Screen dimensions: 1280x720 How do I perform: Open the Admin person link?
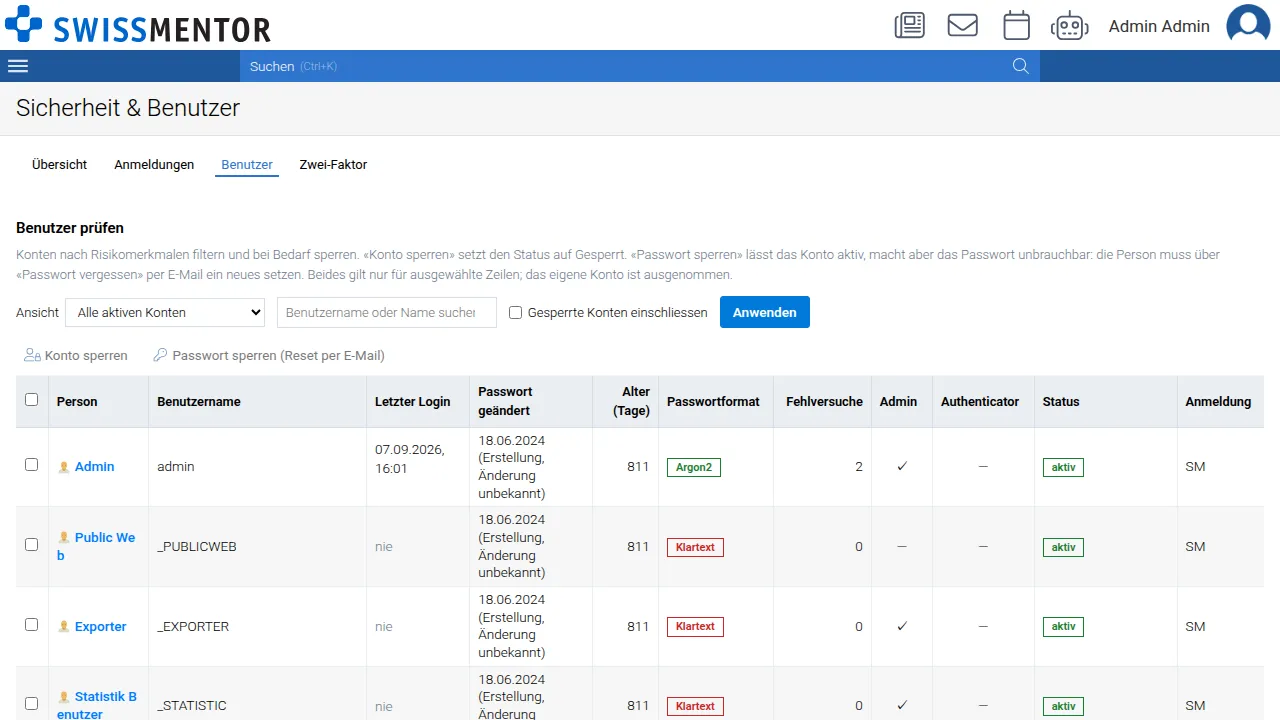coord(95,467)
